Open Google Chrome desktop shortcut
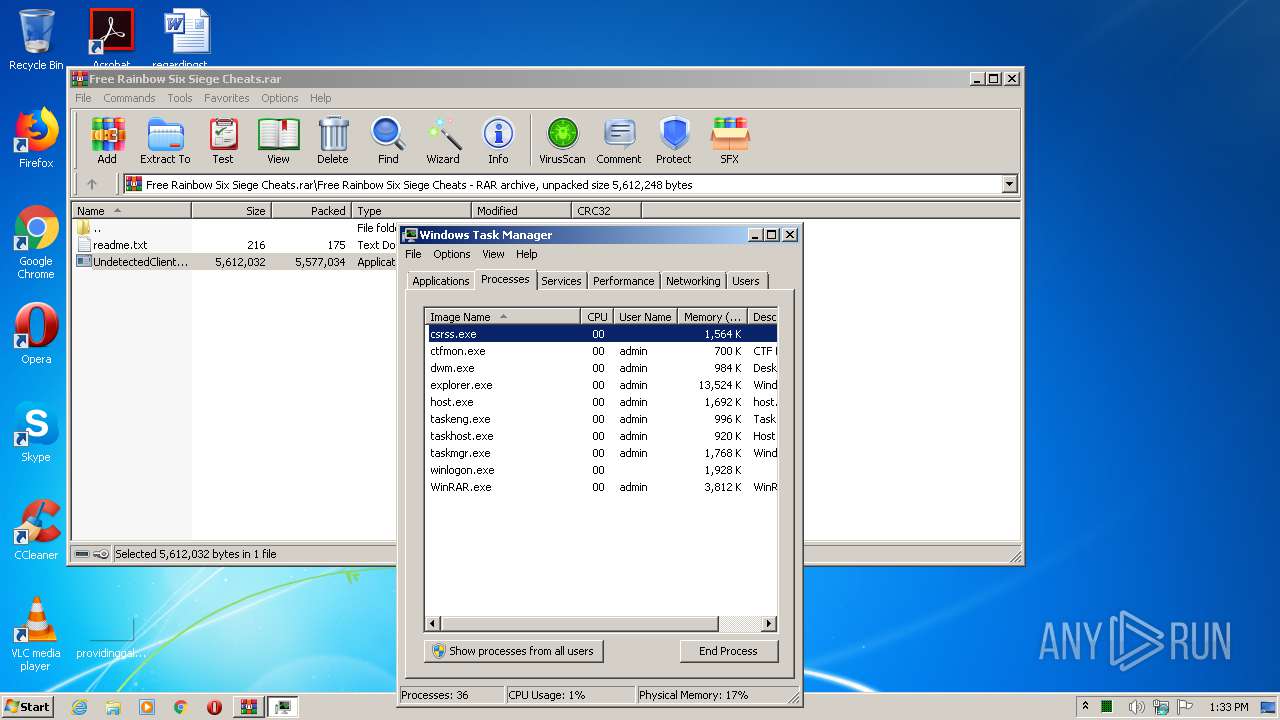The height and width of the screenshot is (720, 1280). tap(36, 243)
